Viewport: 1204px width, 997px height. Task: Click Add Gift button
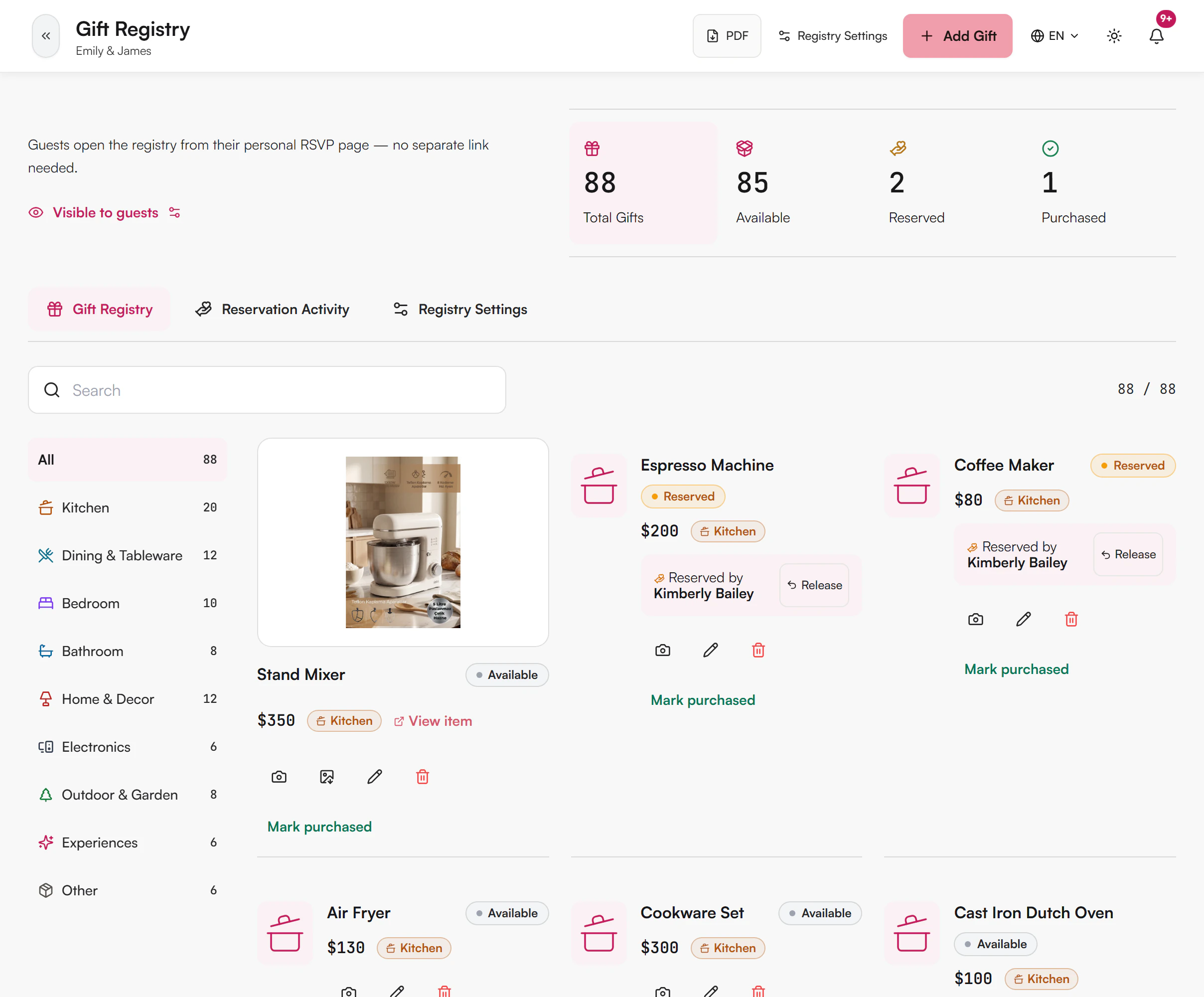[x=957, y=36]
